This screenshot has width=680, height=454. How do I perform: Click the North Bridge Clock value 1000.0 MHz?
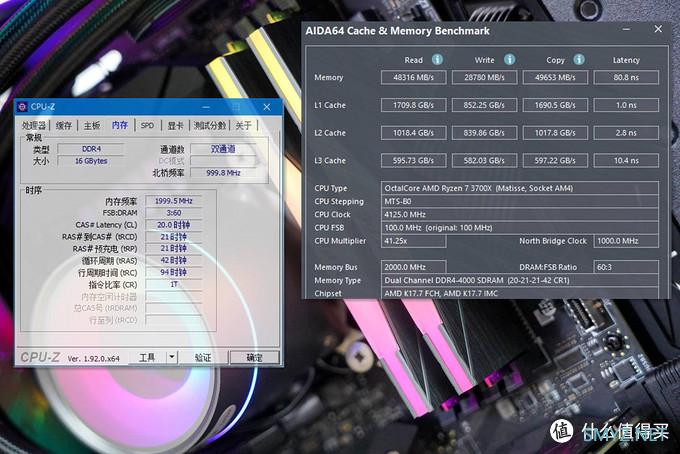coord(626,241)
